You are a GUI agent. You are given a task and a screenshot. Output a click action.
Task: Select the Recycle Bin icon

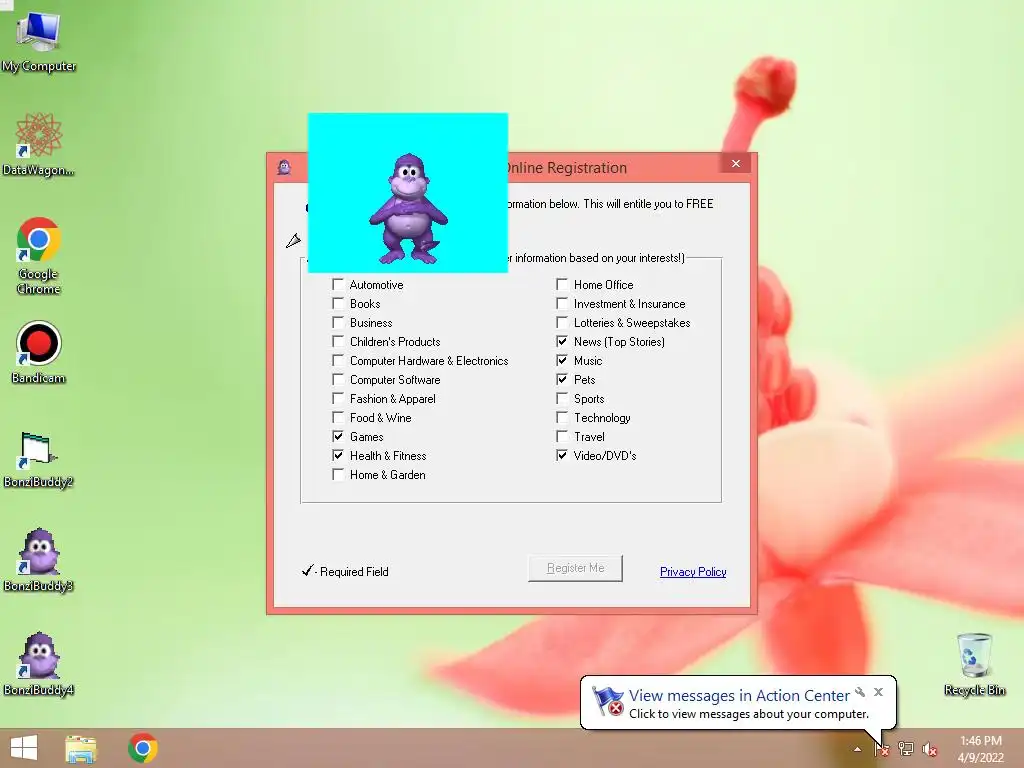(x=974, y=664)
